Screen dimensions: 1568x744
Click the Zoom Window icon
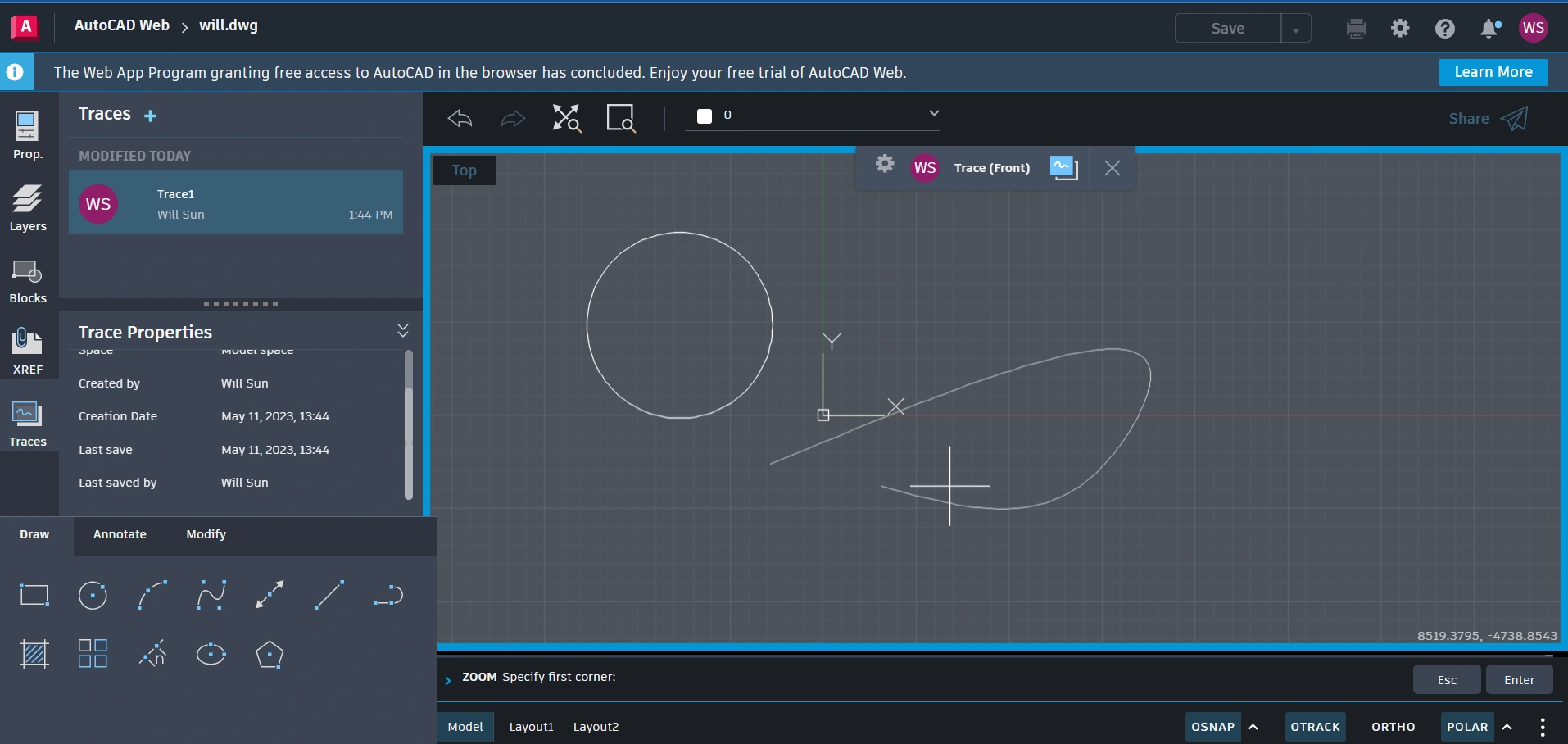[x=621, y=118]
